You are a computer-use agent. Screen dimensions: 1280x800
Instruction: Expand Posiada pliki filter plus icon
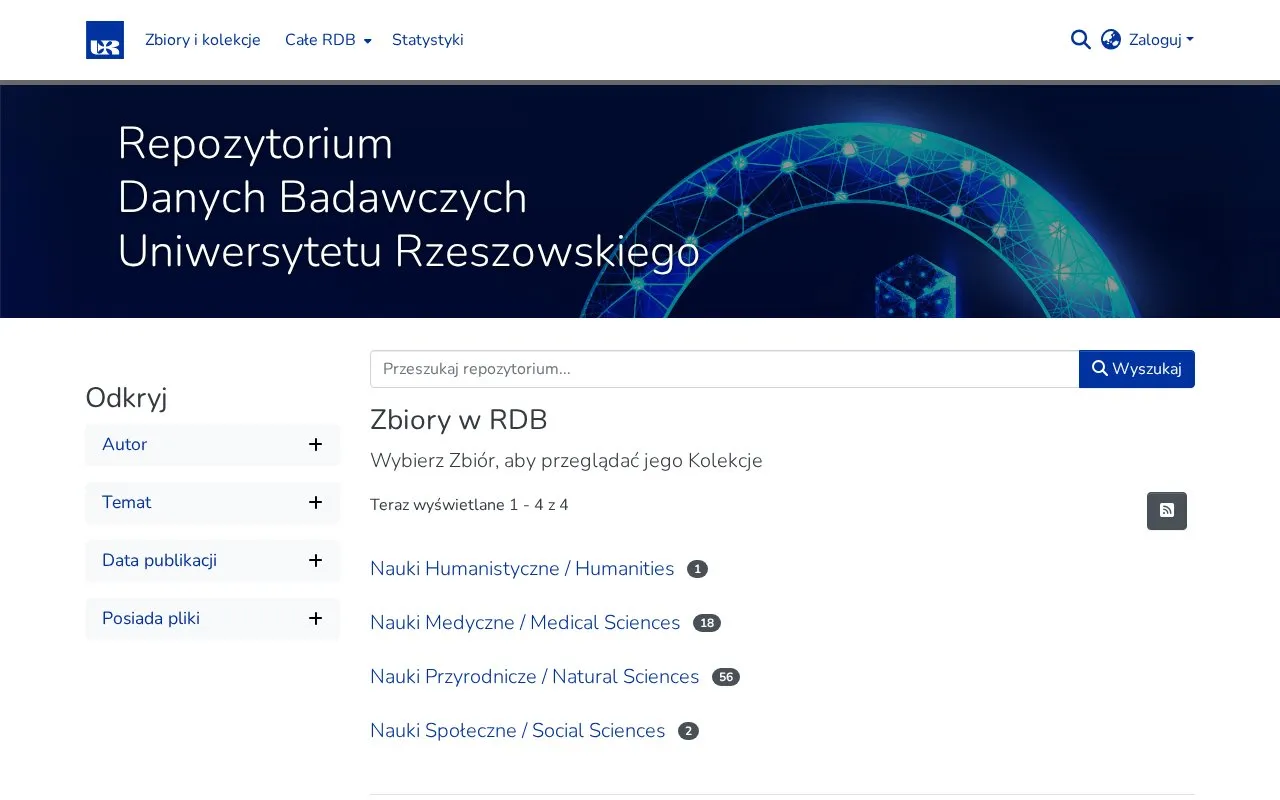(x=315, y=619)
